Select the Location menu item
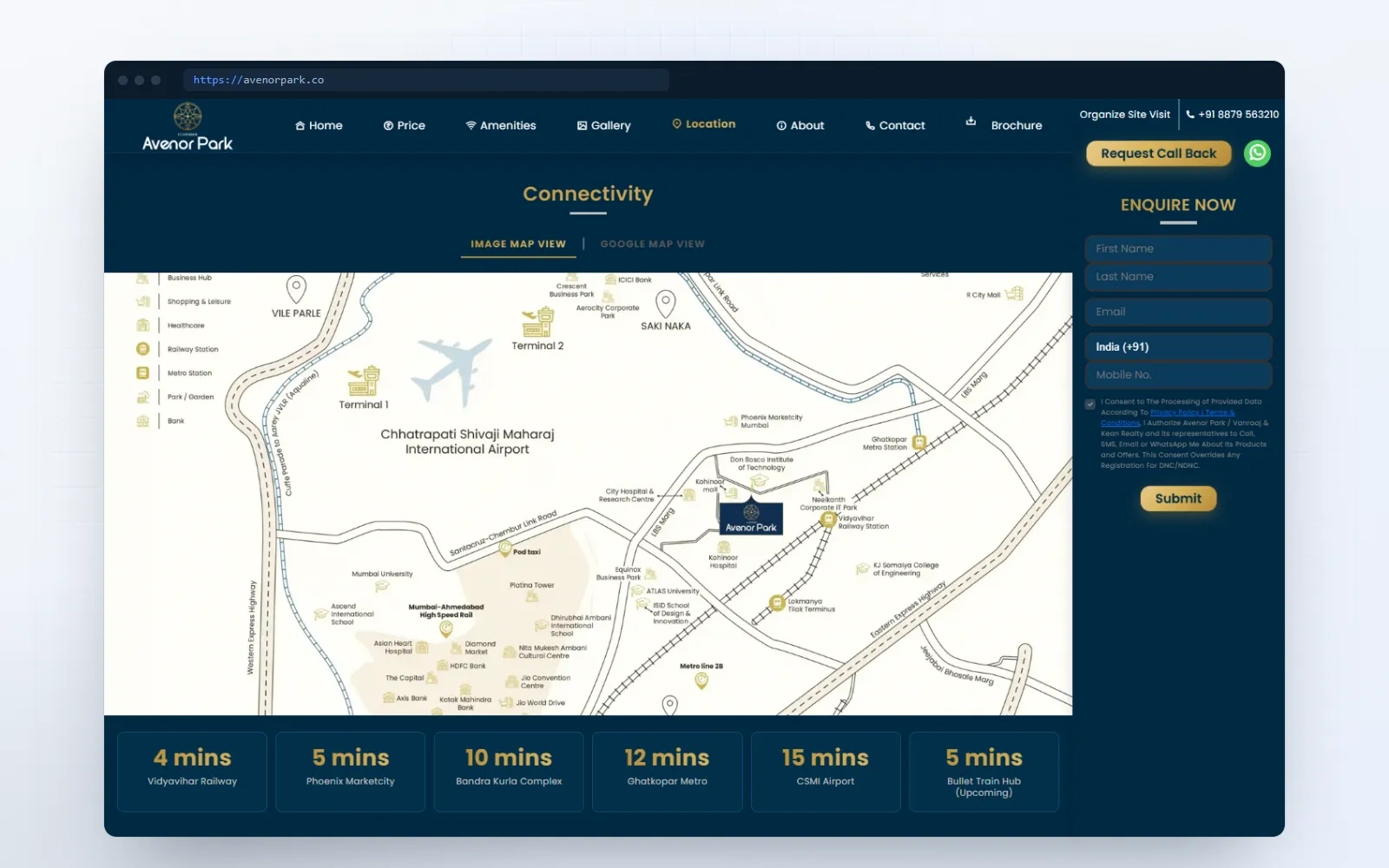The width and height of the screenshot is (1389, 868). [x=704, y=124]
